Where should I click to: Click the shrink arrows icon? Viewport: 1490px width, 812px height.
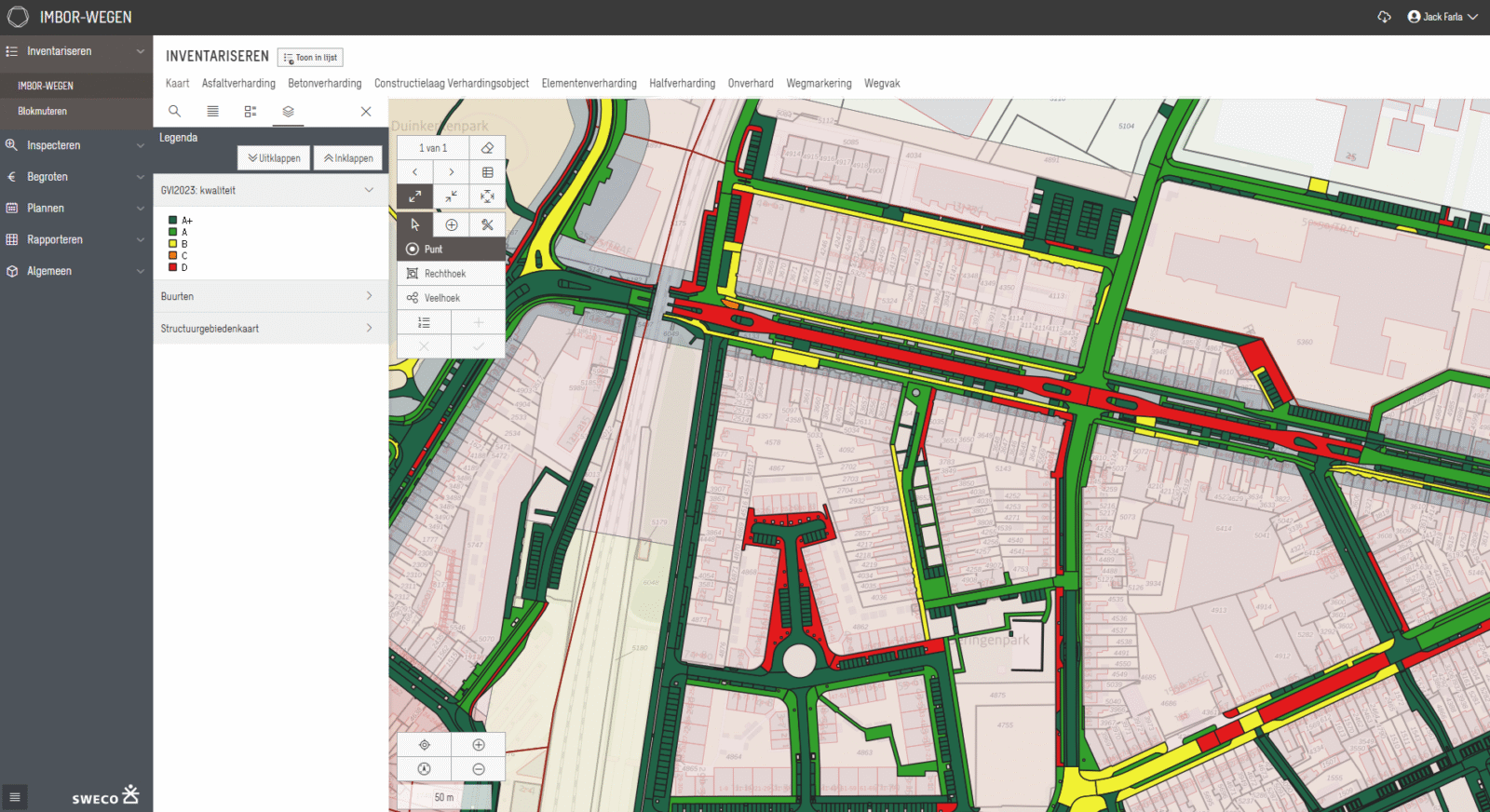[x=452, y=196]
